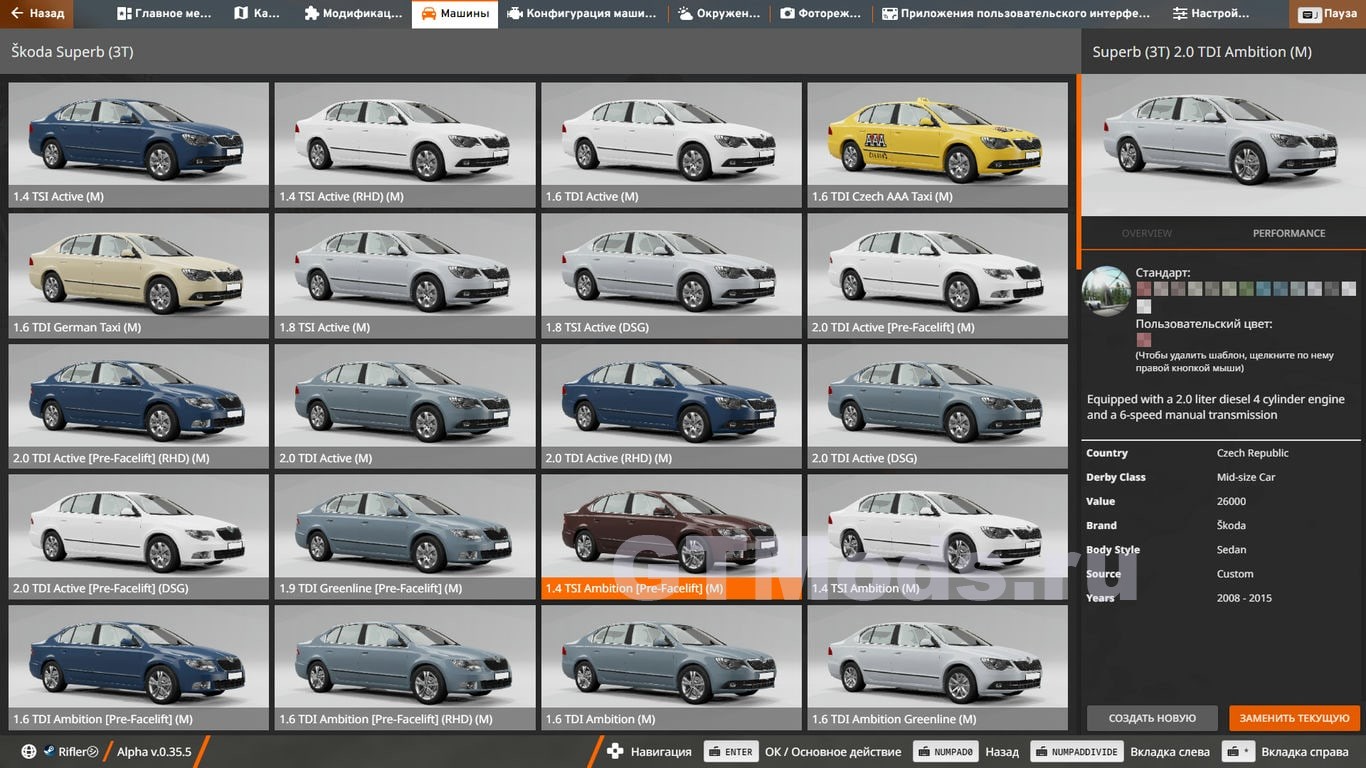Viewport: 1366px width, 768px height.
Task: Select 2.0 TDI Active (RHD) (M) car
Action: (x=671, y=406)
